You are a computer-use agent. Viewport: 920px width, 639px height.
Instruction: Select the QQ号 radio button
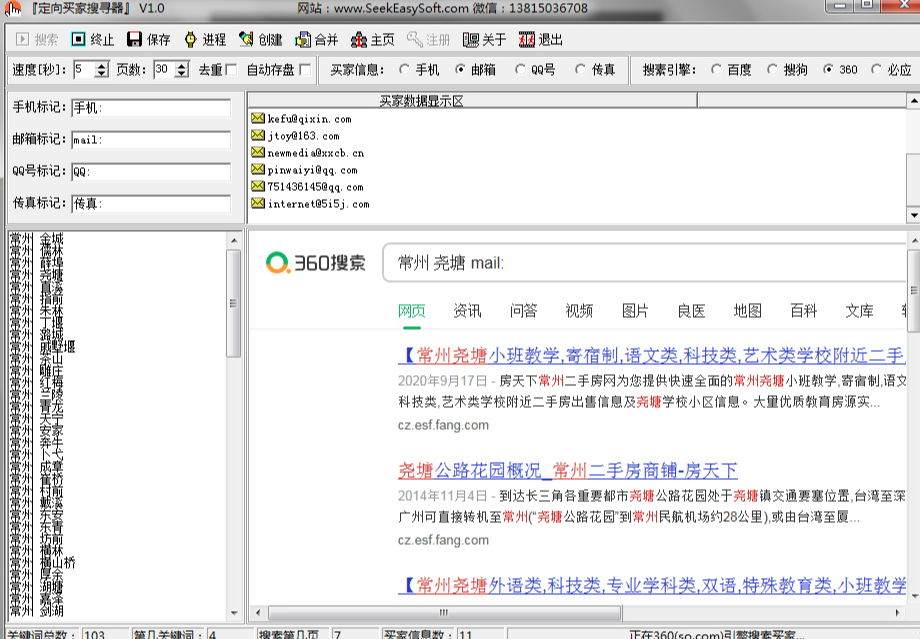pos(520,70)
